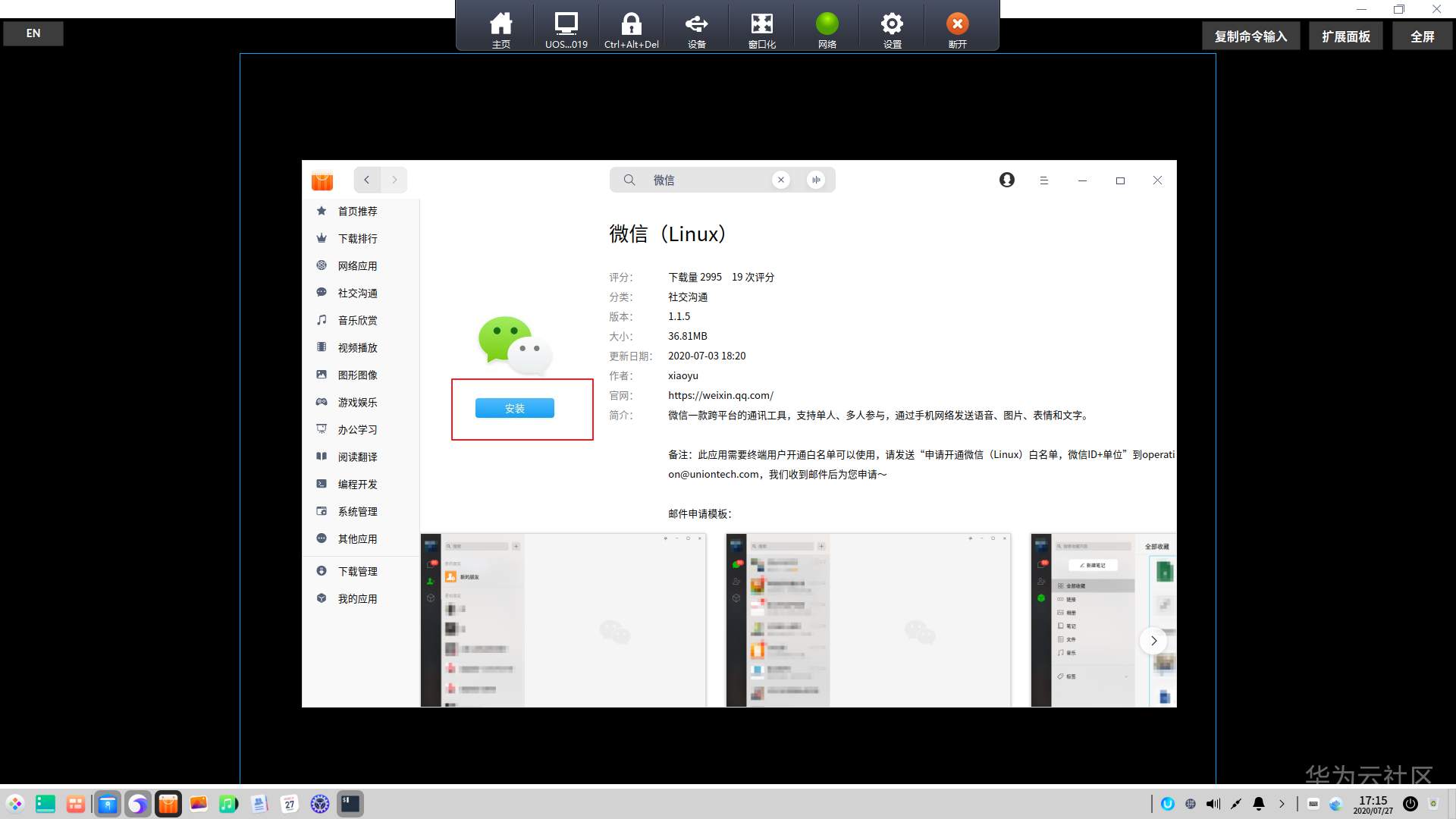Show next screenshots with the right chevron
1456x819 pixels.
tap(1153, 641)
